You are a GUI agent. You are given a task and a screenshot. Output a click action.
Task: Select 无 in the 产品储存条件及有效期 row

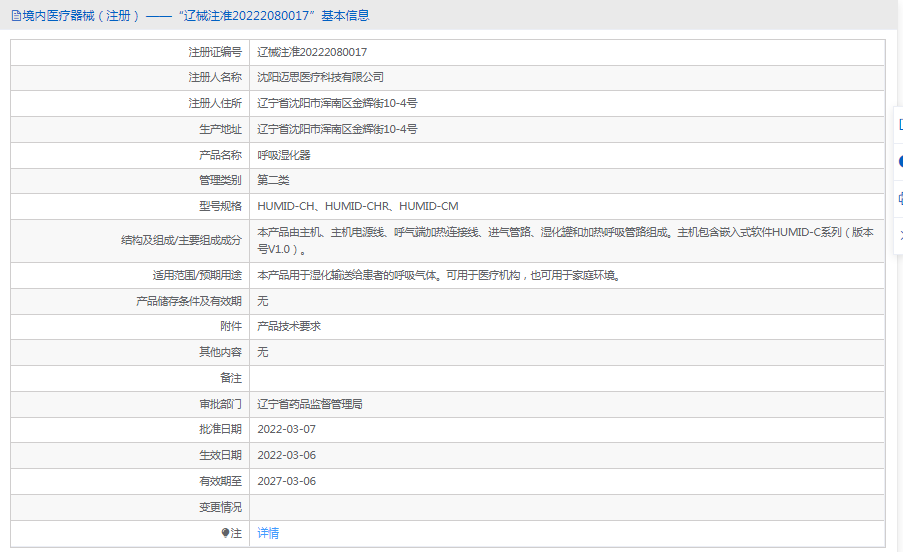click(263, 301)
